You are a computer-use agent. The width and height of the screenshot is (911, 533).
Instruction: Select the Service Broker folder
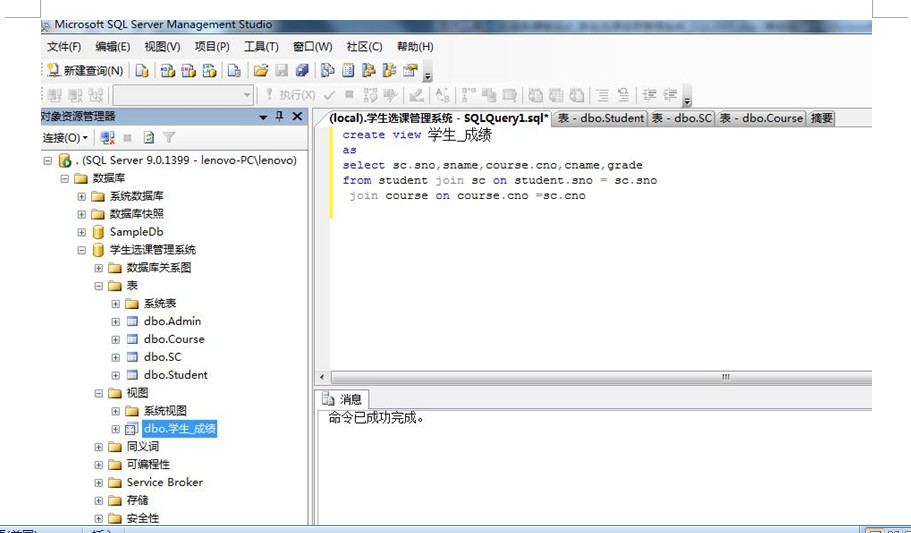(x=164, y=482)
